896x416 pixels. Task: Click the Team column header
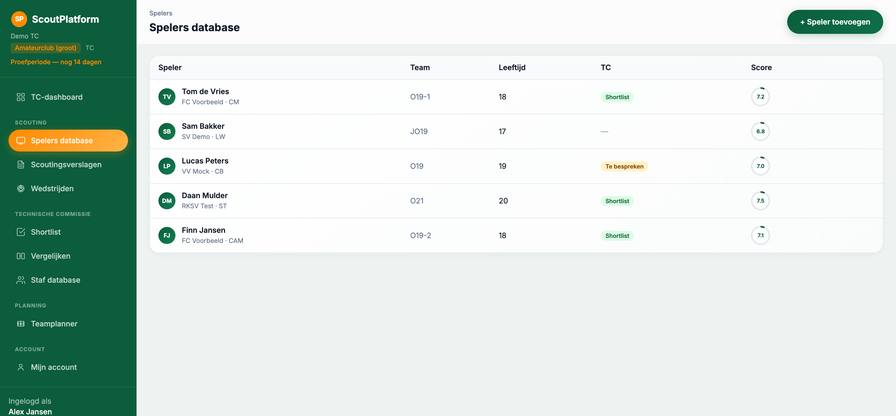(420, 67)
